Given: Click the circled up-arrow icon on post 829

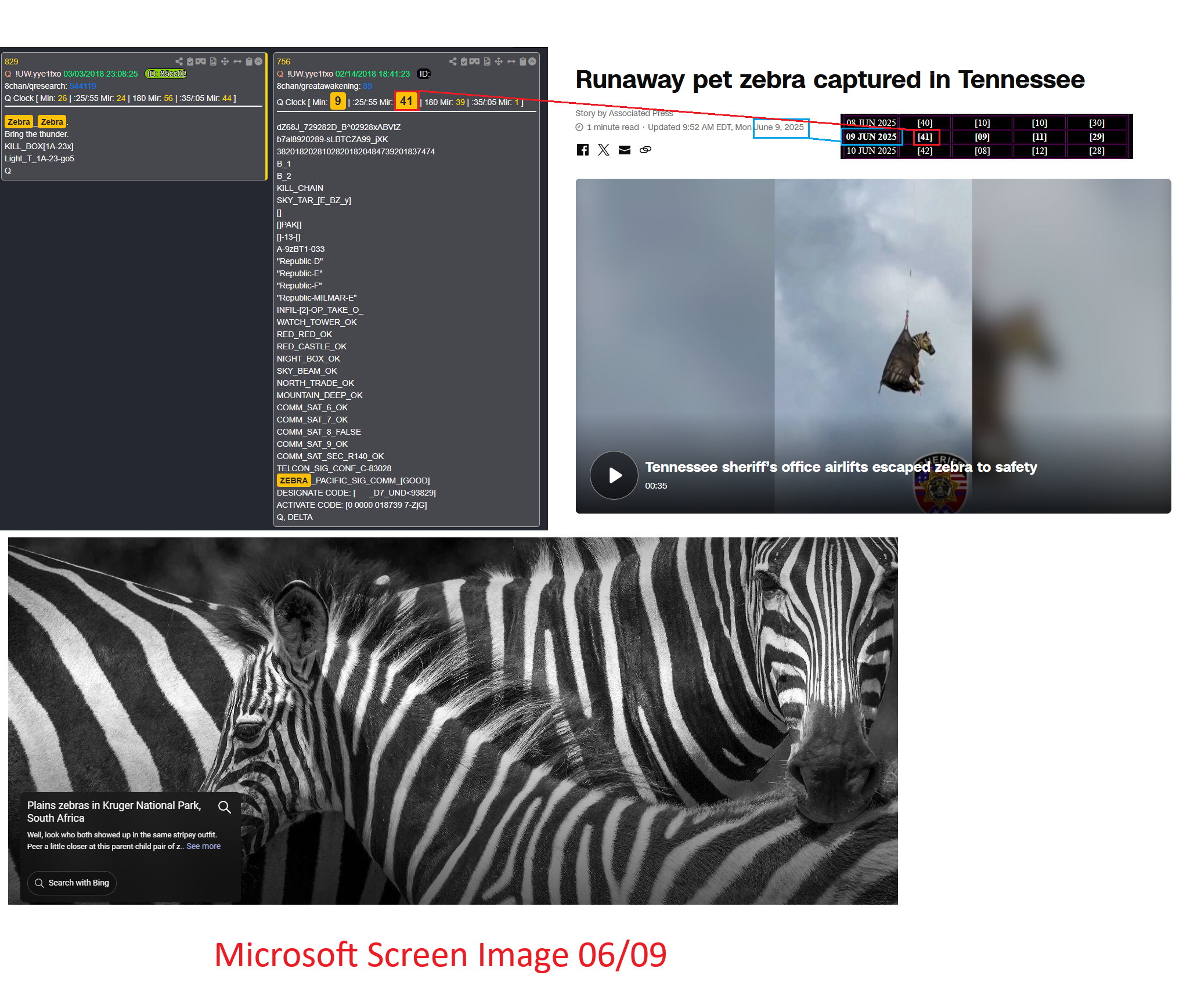Looking at the screenshot, I should 259,62.
